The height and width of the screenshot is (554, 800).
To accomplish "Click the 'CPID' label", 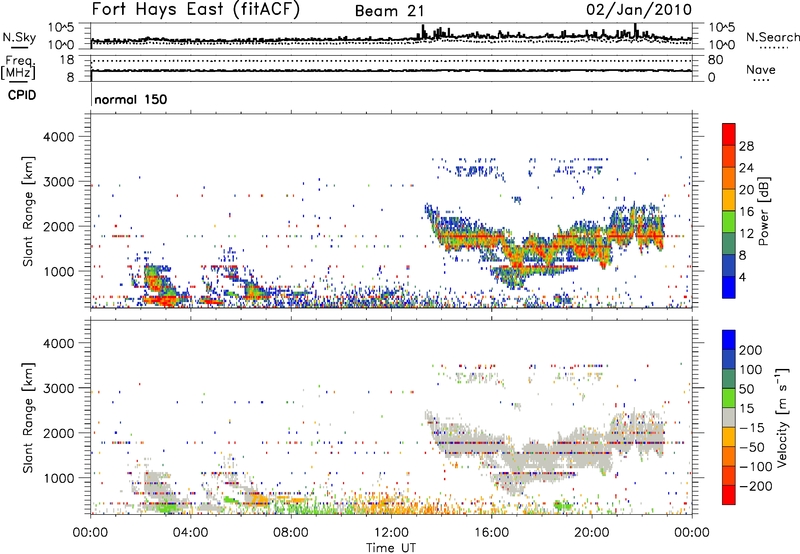I will tap(22, 95).
